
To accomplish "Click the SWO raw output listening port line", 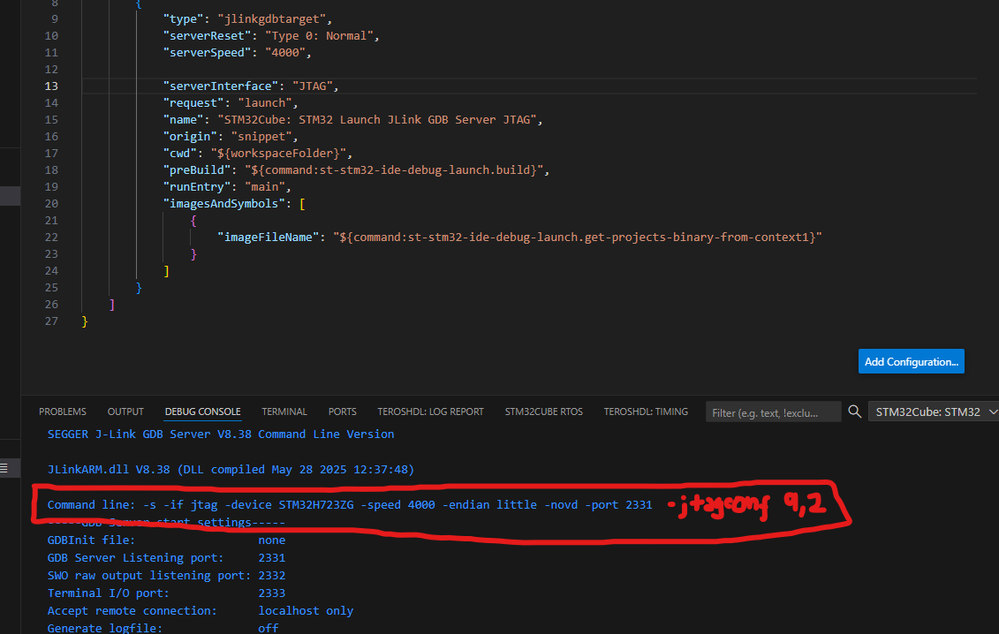I will click(166, 575).
